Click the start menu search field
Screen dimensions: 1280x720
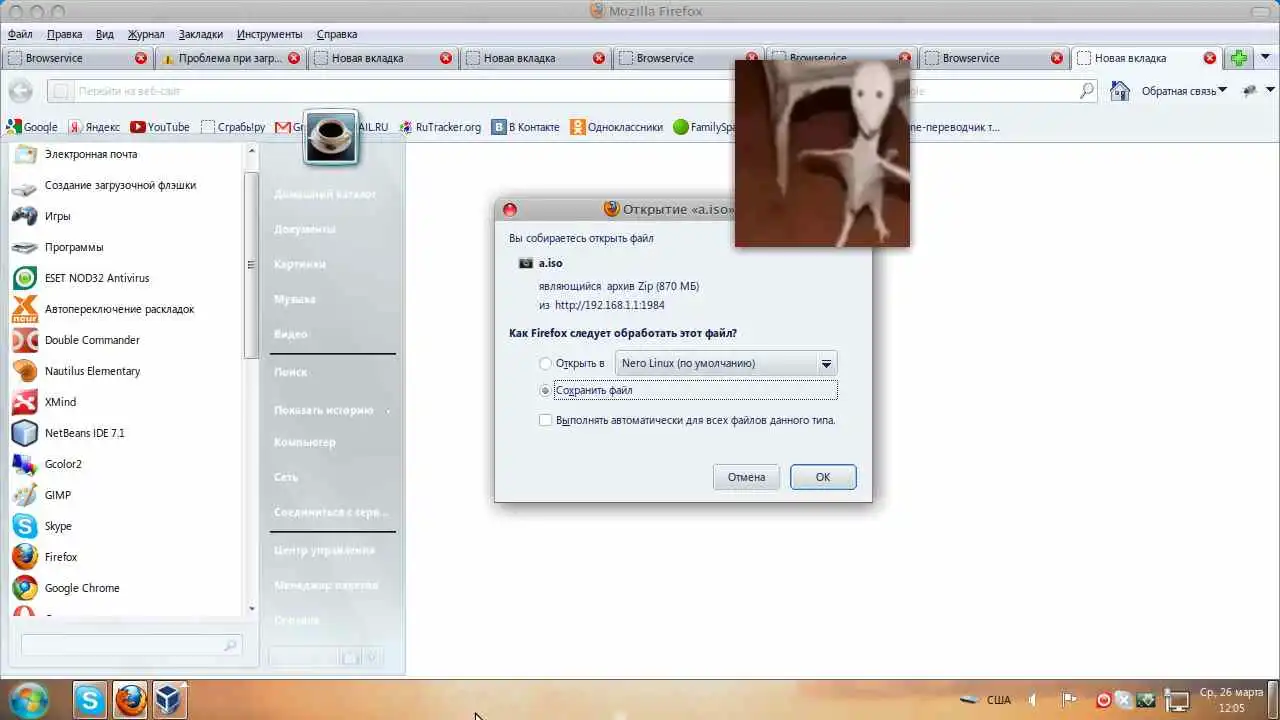click(x=130, y=646)
